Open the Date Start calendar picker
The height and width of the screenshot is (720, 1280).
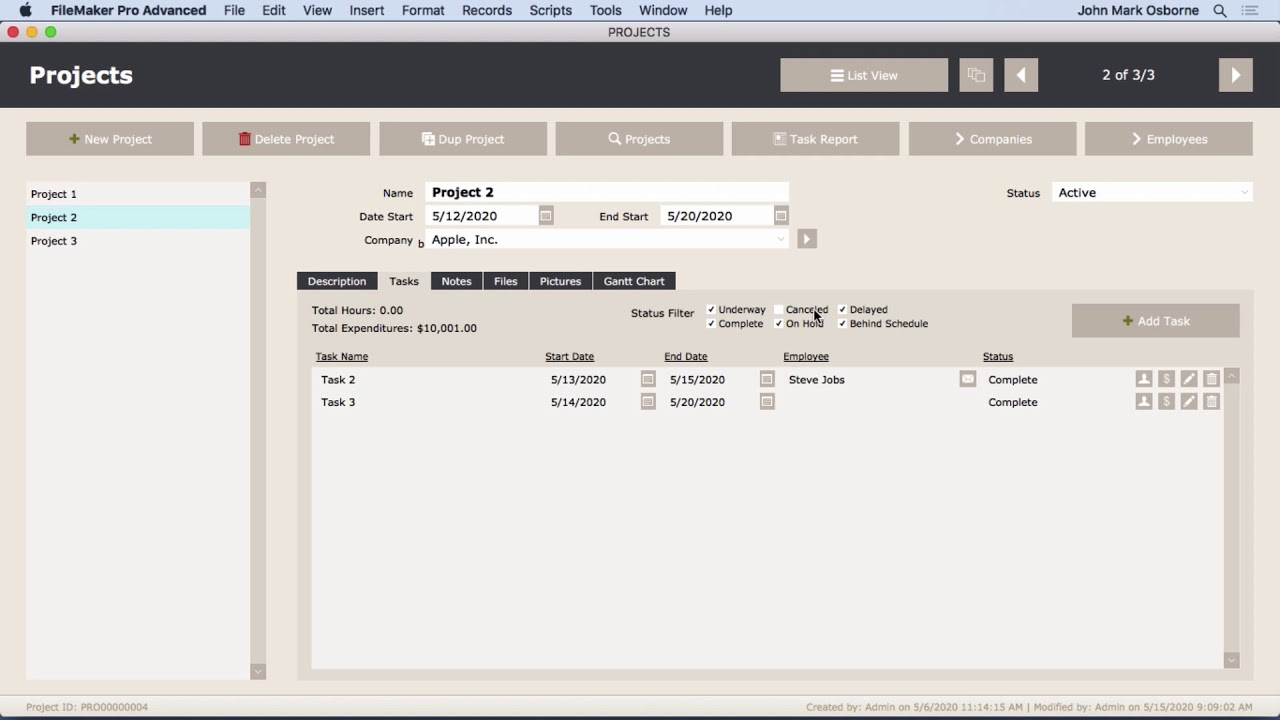point(546,215)
